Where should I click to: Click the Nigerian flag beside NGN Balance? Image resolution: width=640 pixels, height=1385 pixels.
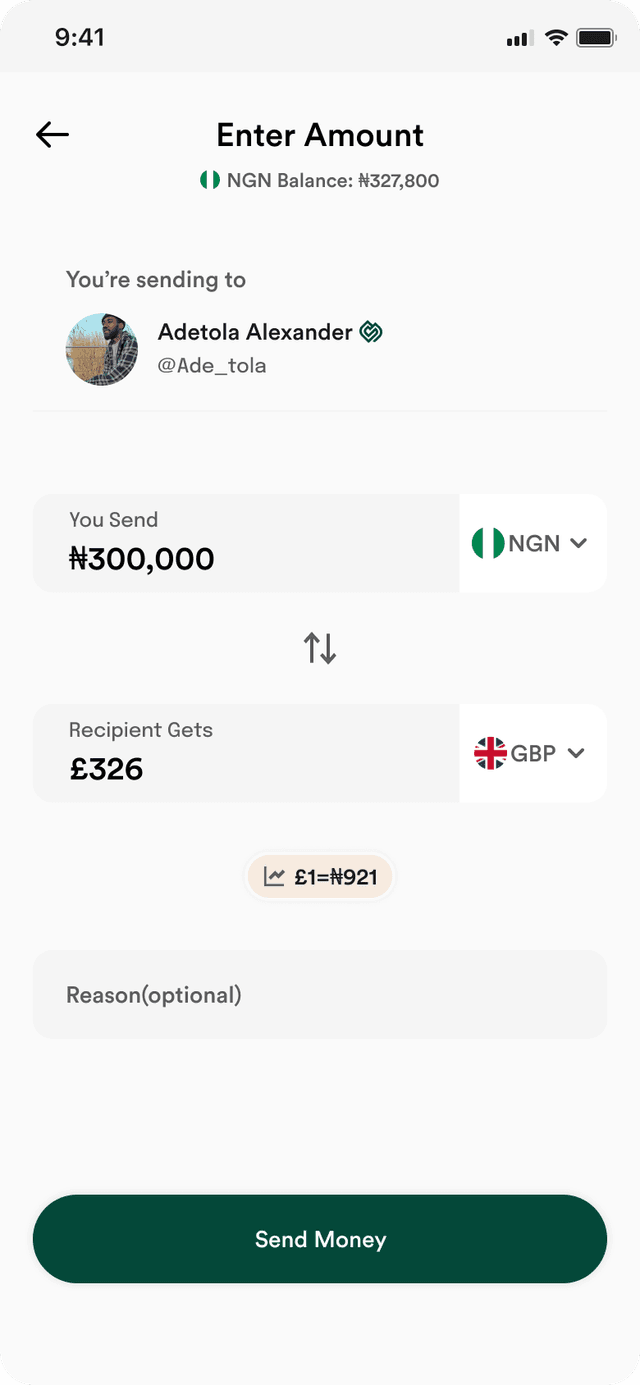[x=209, y=180]
